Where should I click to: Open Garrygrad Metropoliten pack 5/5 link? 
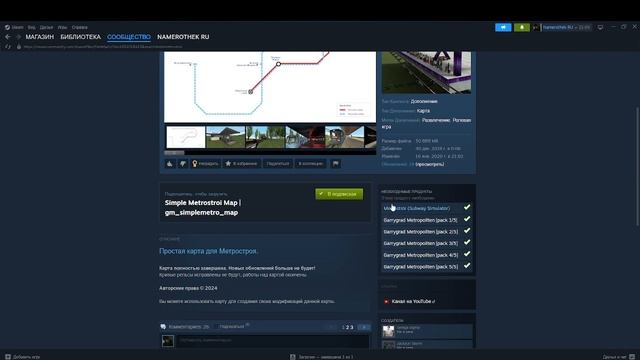(x=420, y=267)
